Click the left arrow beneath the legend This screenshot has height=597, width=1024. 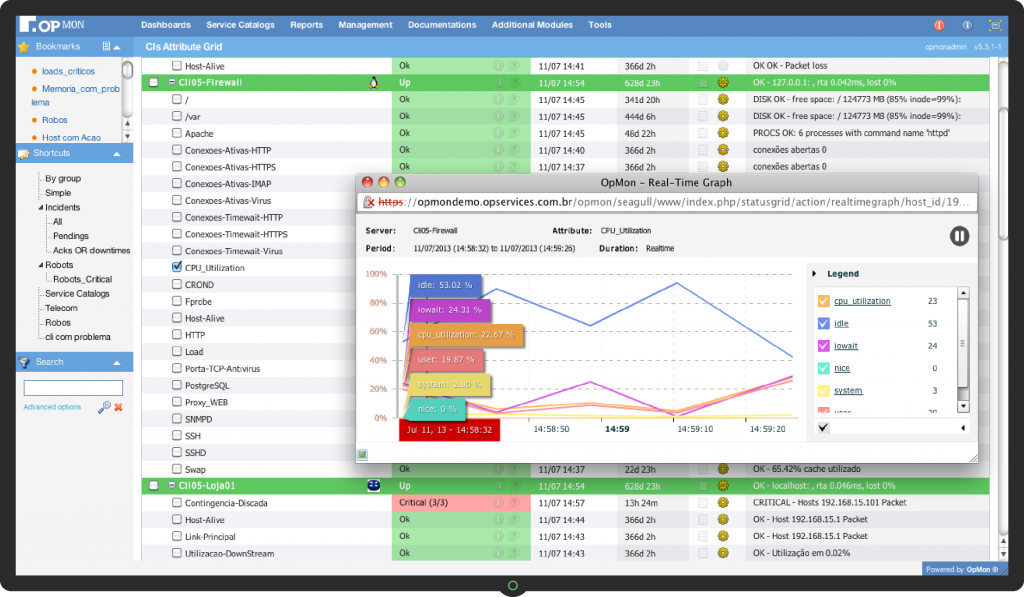click(963, 428)
